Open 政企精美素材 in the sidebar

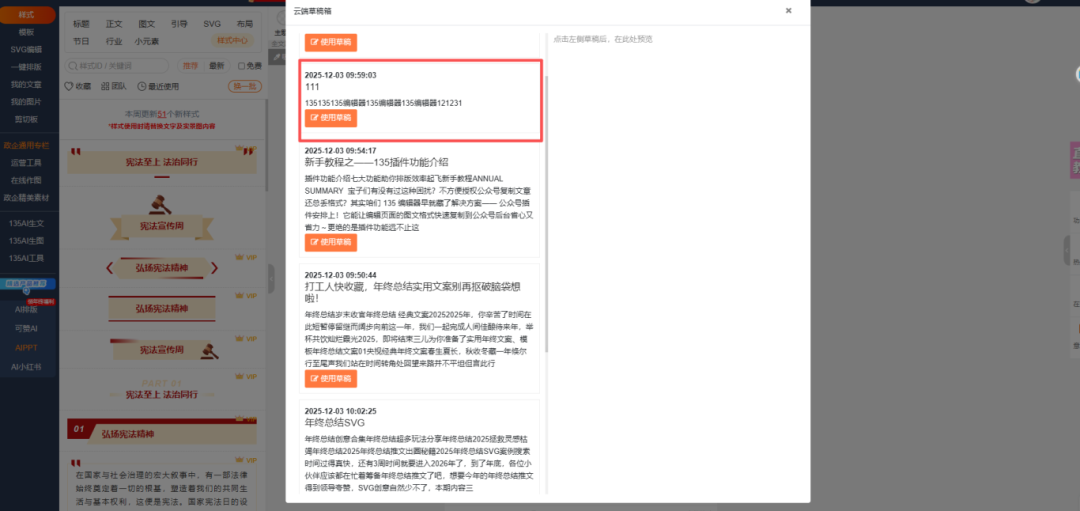point(28,197)
